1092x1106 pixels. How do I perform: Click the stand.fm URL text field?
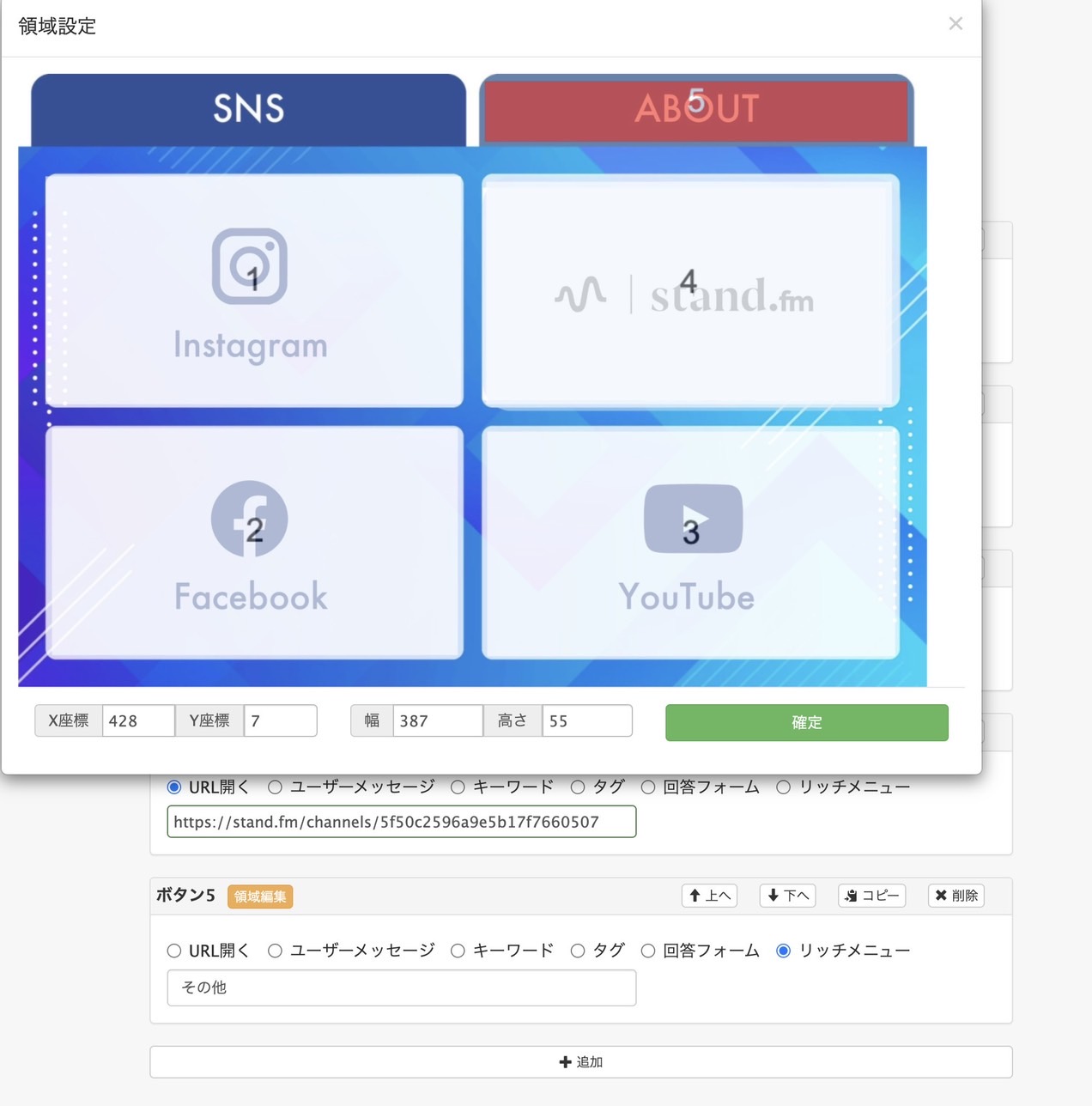tap(402, 822)
